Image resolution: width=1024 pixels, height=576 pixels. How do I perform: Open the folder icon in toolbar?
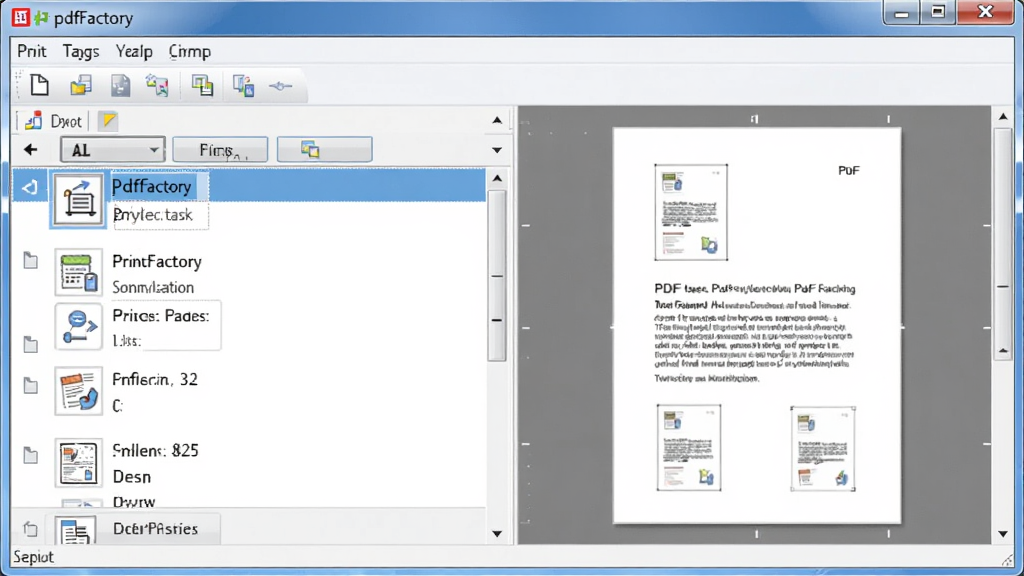point(81,86)
